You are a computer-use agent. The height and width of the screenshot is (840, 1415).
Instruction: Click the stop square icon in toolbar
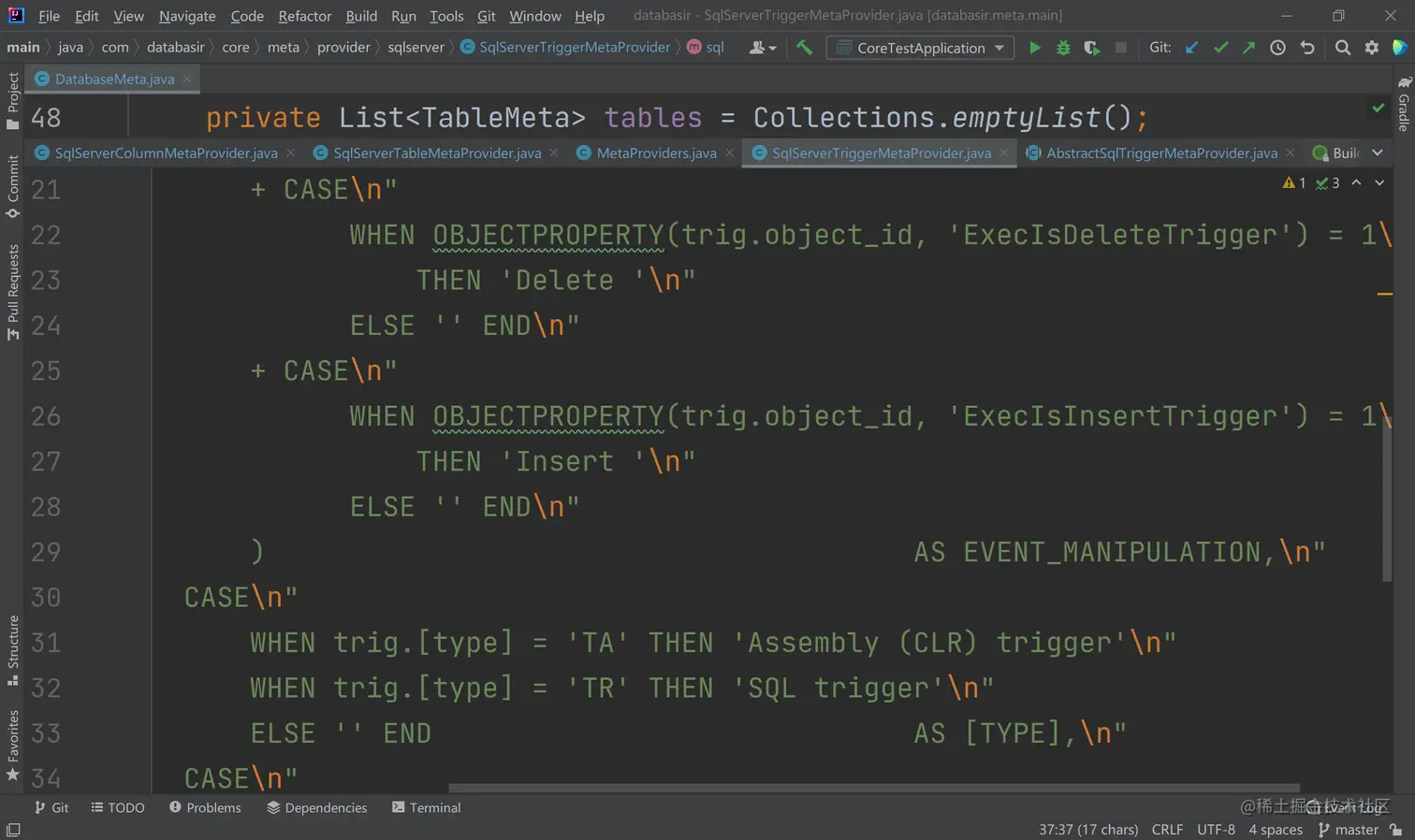click(1121, 47)
